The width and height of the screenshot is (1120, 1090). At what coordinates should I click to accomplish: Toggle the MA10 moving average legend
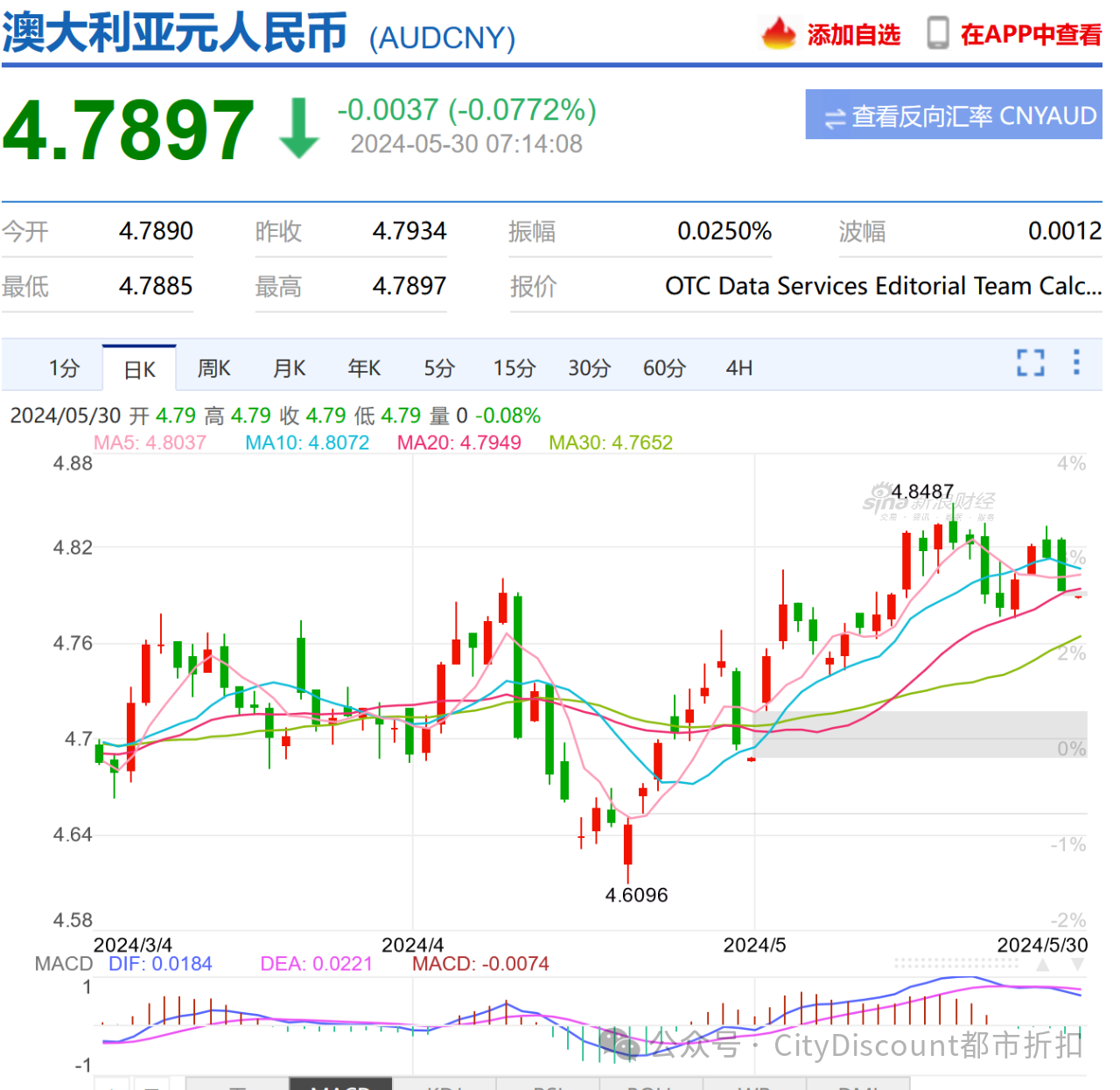[307, 443]
